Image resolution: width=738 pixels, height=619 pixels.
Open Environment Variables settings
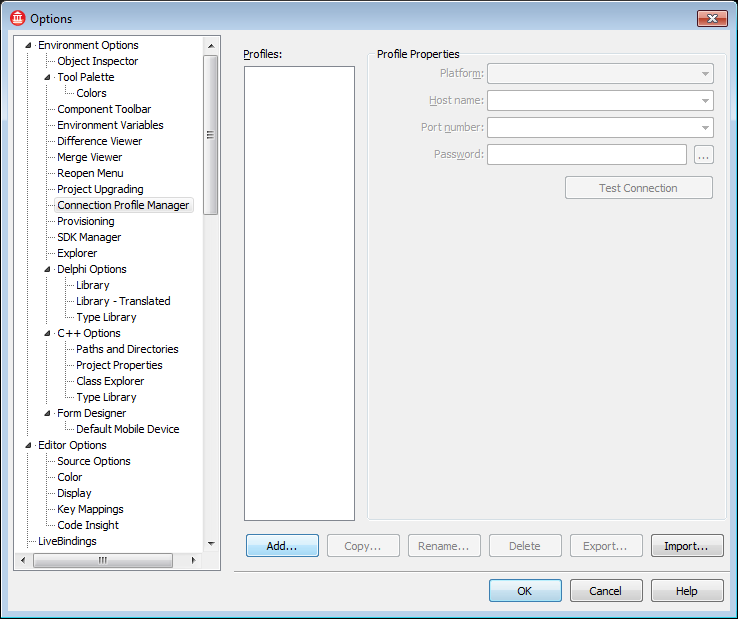(x=110, y=125)
